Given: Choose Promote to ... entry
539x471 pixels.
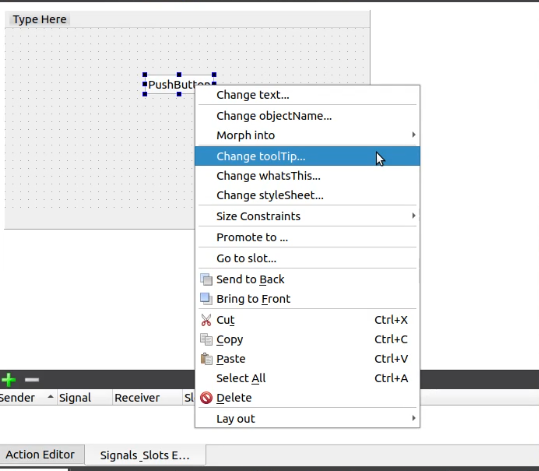Looking at the screenshot, I should [307, 237].
